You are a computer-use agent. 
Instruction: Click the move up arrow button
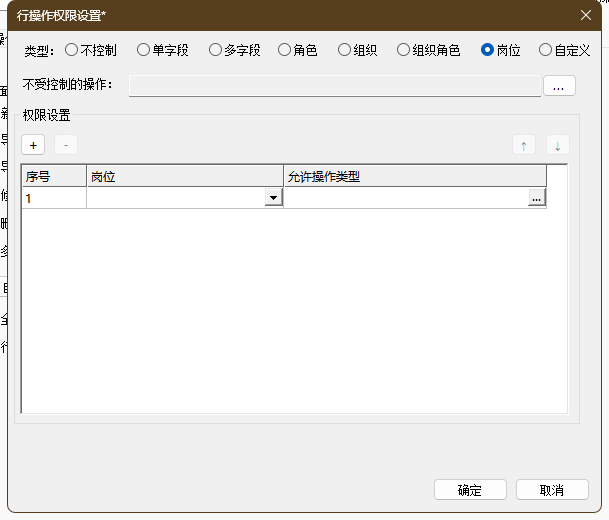pyautogui.click(x=523, y=145)
